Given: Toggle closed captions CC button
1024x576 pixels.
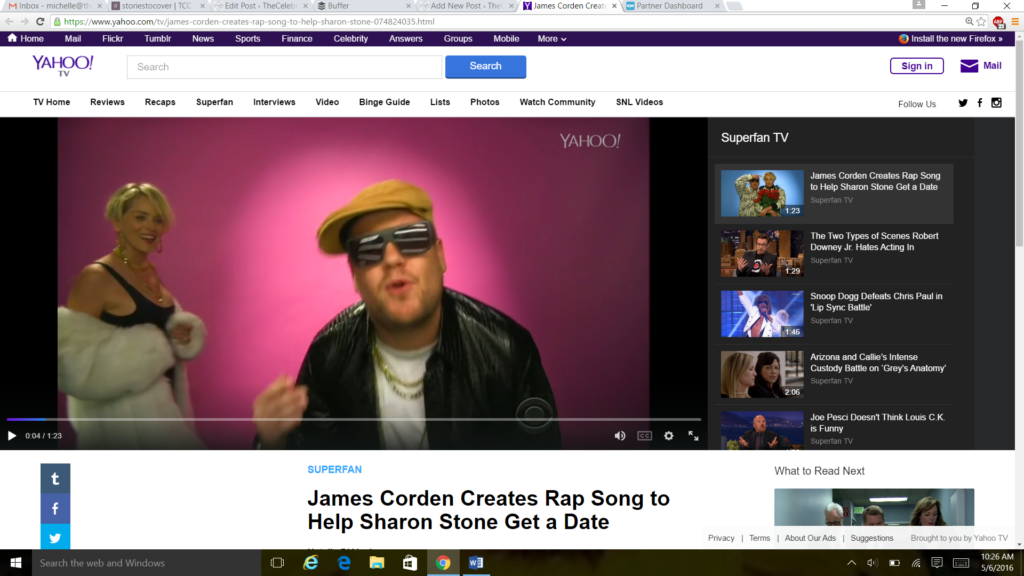Looking at the screenshot, I should click(x=644, y=436).
